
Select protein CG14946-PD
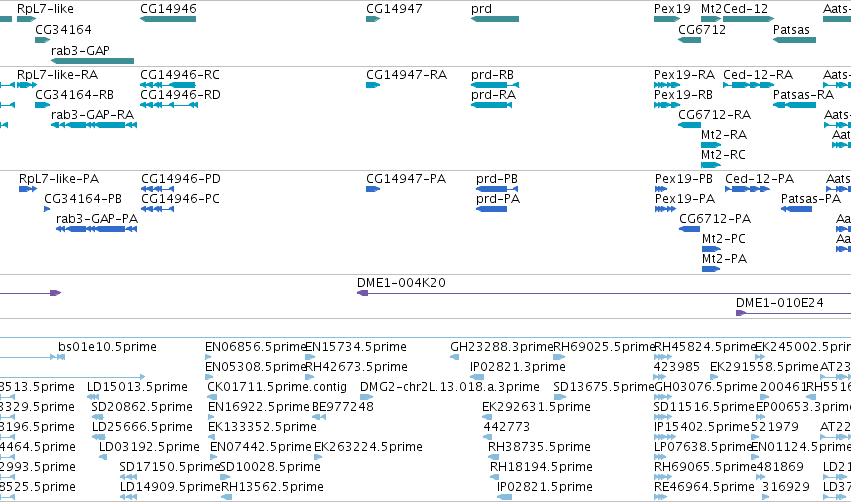[x=157, y=189]
